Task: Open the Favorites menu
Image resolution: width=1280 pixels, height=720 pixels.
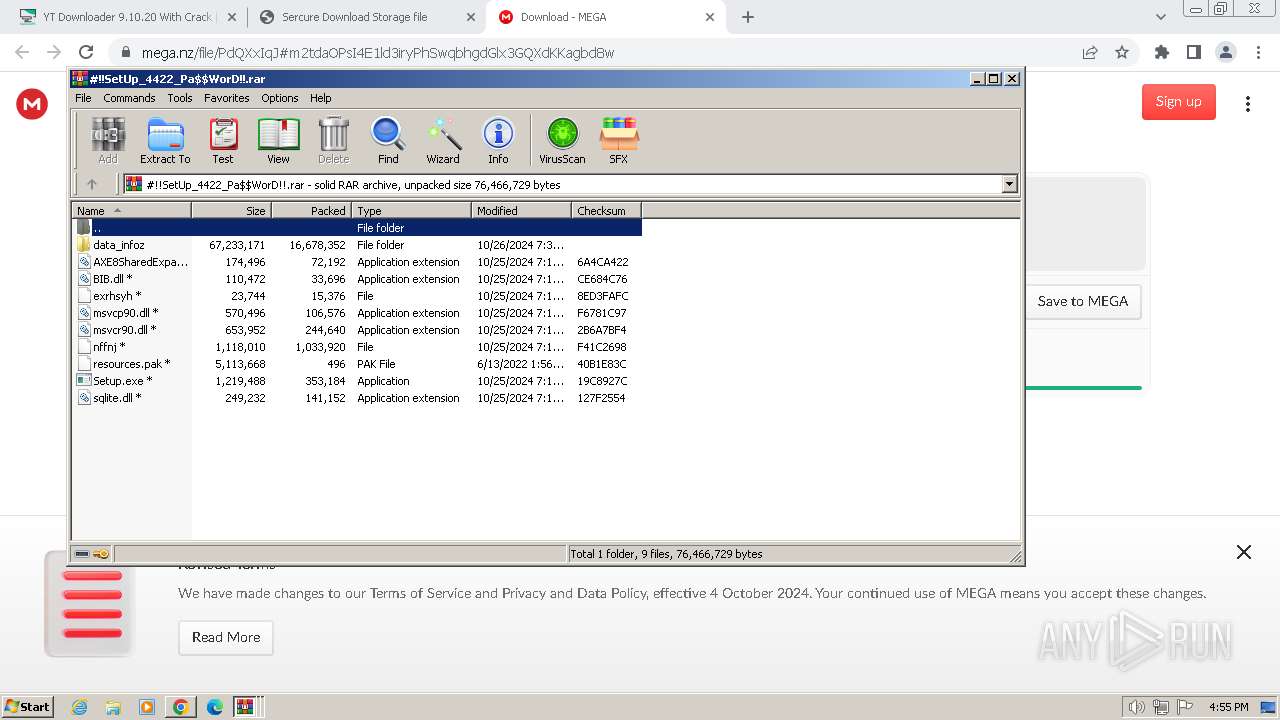Action: pos(227,98)
